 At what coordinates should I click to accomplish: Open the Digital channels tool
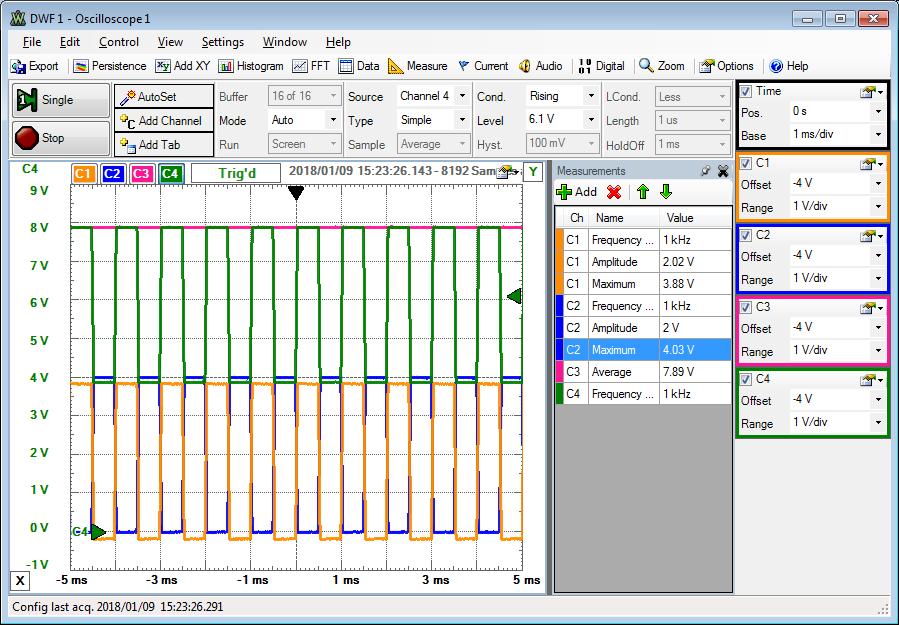pos(601,66)
